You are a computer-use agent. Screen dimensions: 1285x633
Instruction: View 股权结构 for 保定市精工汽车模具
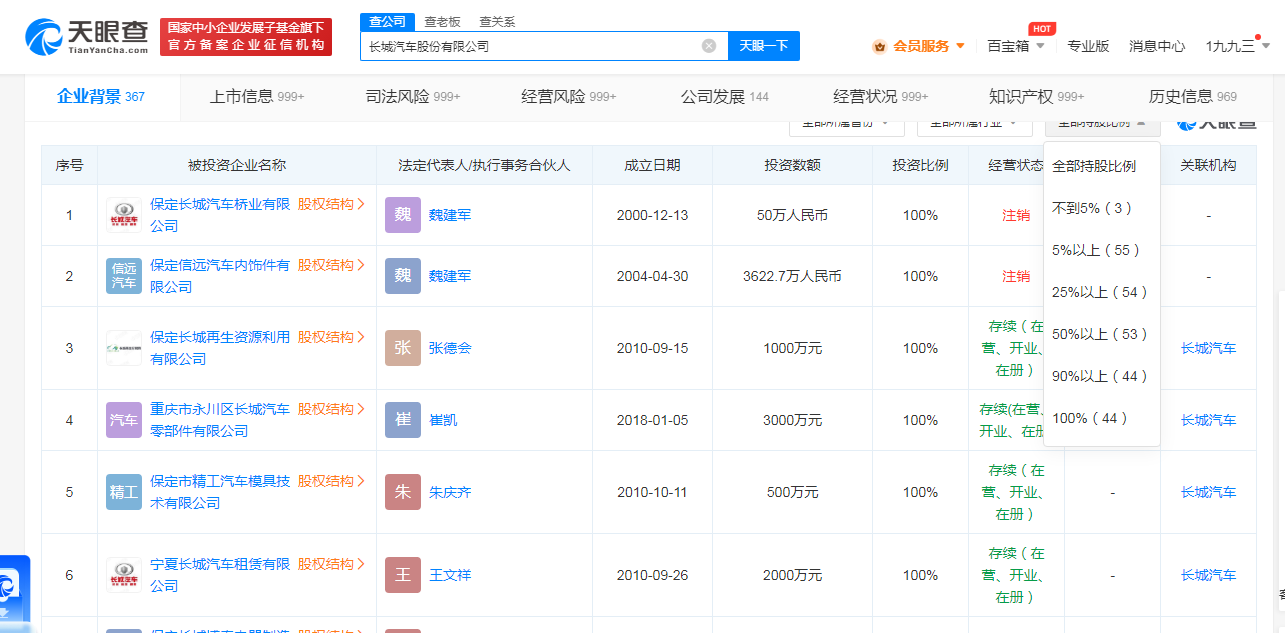(x=331, y=481)
